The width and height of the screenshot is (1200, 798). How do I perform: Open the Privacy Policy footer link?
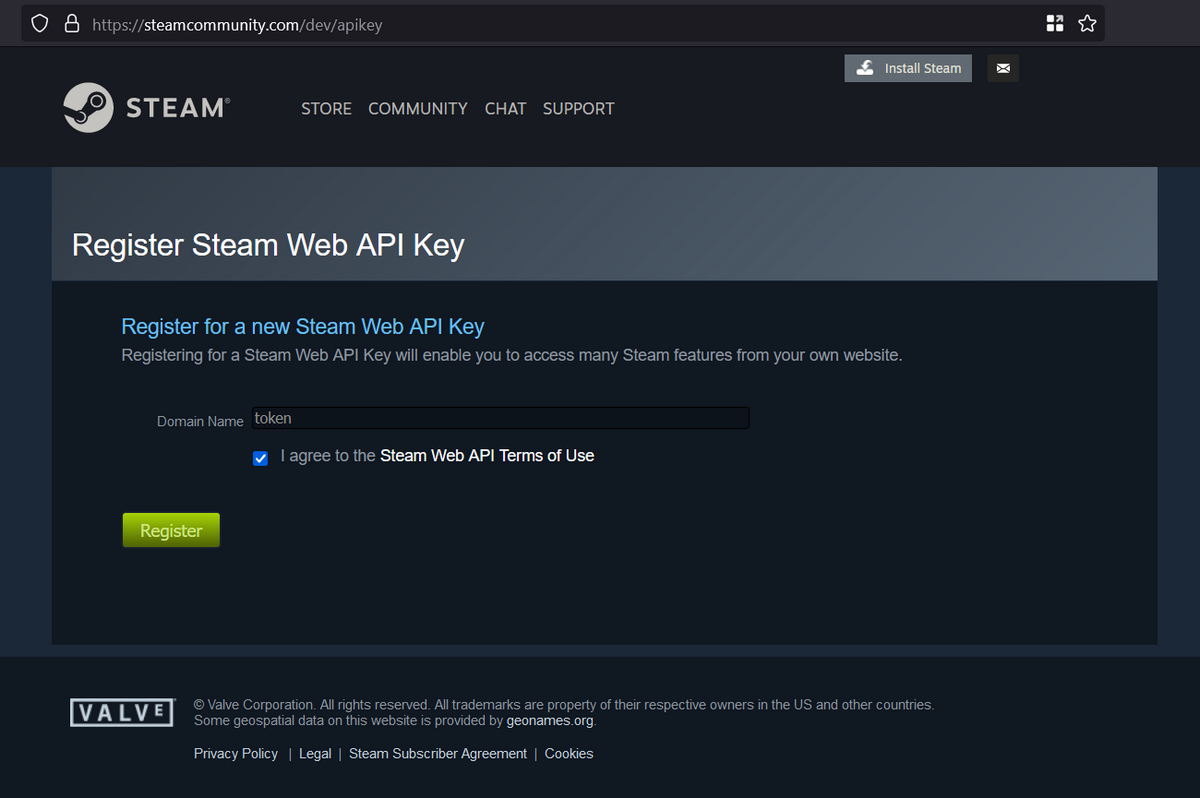pos(236,754)
